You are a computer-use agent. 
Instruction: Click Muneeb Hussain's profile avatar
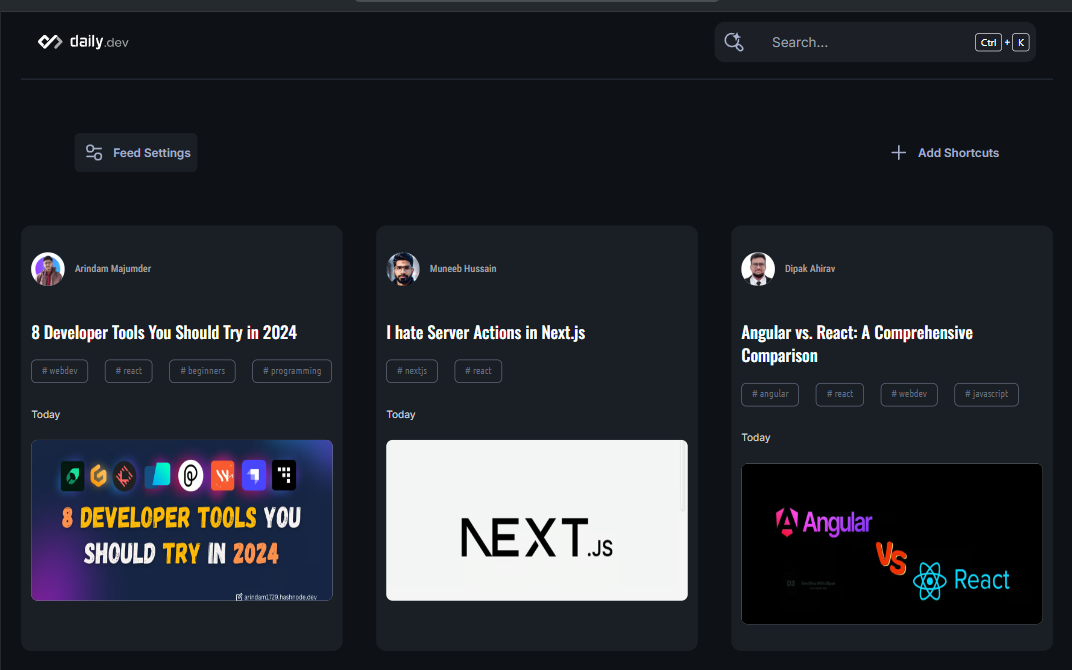402,268
